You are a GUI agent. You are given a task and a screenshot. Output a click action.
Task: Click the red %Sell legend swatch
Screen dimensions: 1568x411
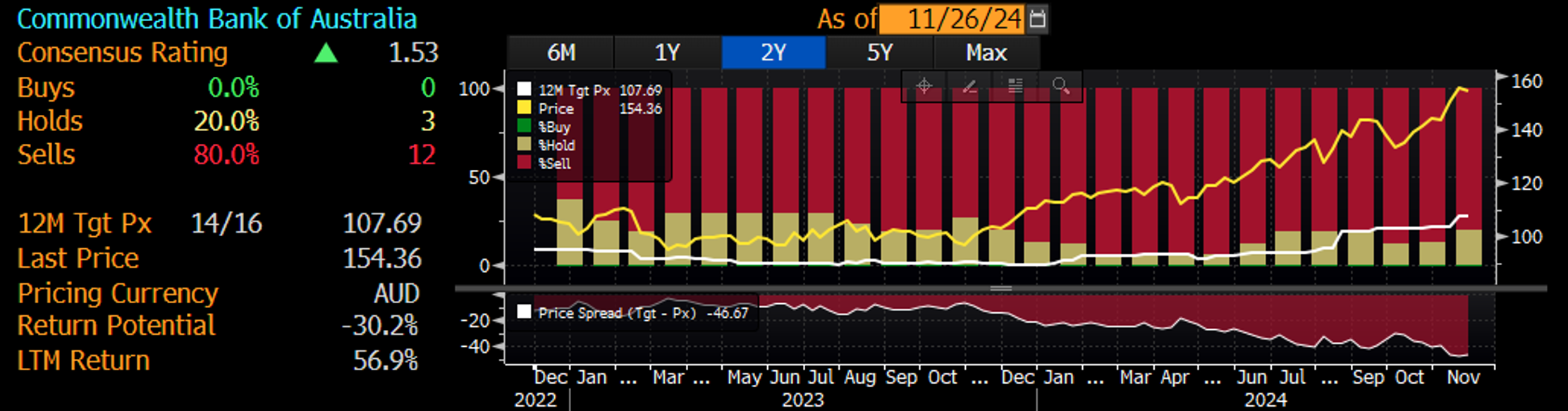click(524, 163)
